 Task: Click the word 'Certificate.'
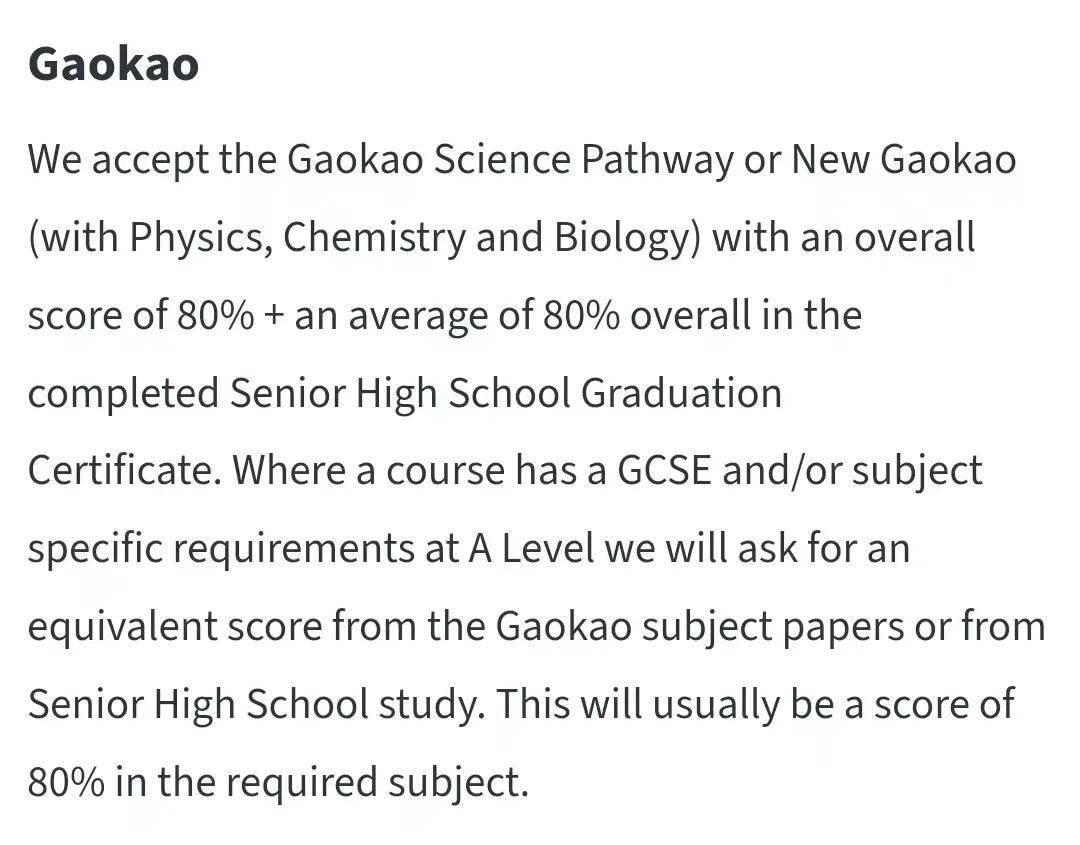pos(125,471)
